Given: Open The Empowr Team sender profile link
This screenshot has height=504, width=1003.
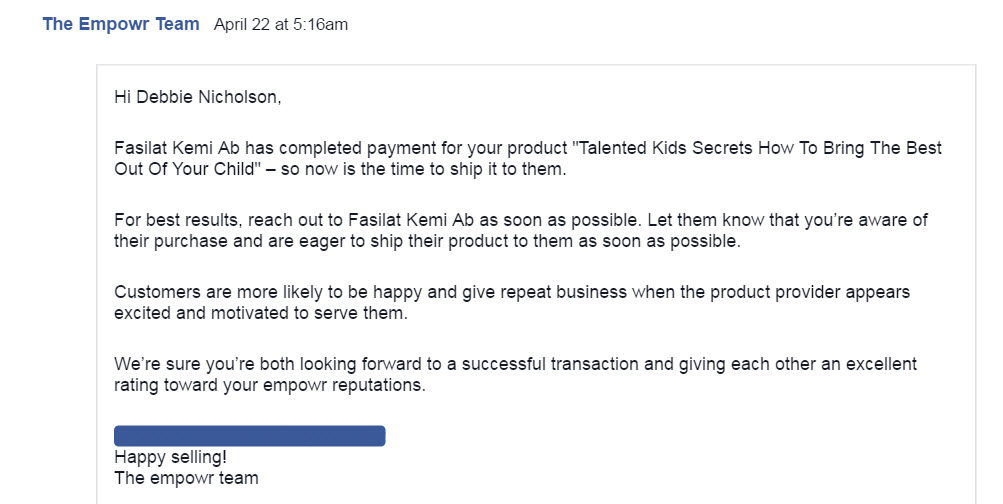Looking at the screenshot, I should pyautogui.click(x=121, y=24).
